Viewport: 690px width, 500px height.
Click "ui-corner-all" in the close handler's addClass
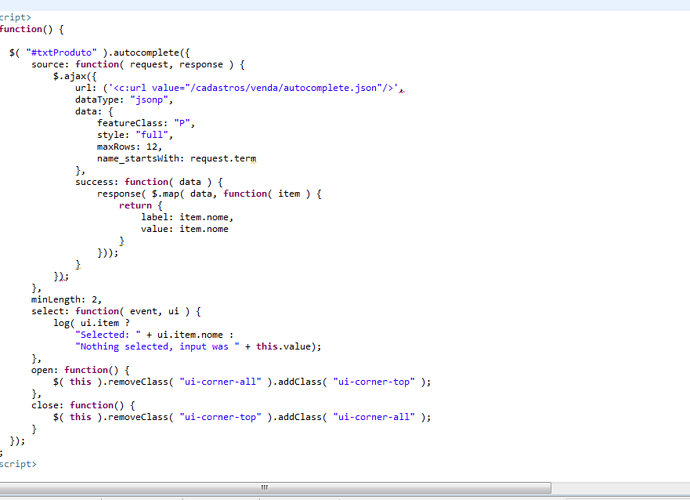point(374,417)
